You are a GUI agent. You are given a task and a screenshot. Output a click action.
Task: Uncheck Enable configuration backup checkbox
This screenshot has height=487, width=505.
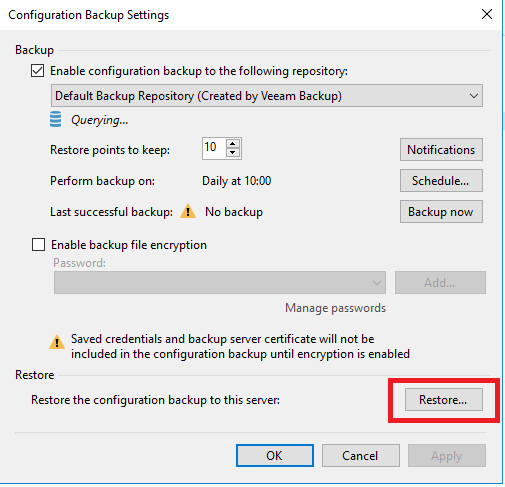[x=37, y=71]
